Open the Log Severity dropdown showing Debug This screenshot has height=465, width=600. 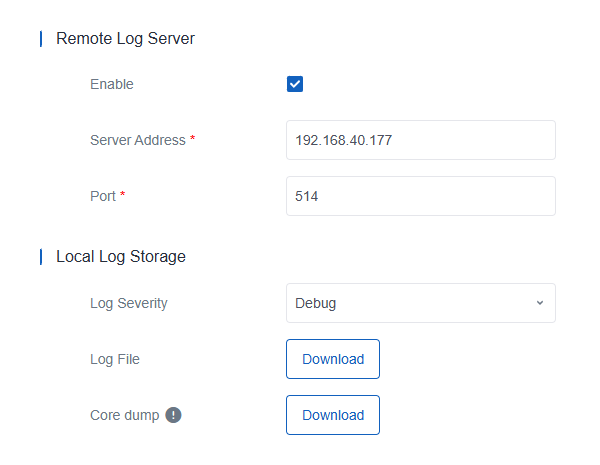pyautogui.click(x=421, y=303)
